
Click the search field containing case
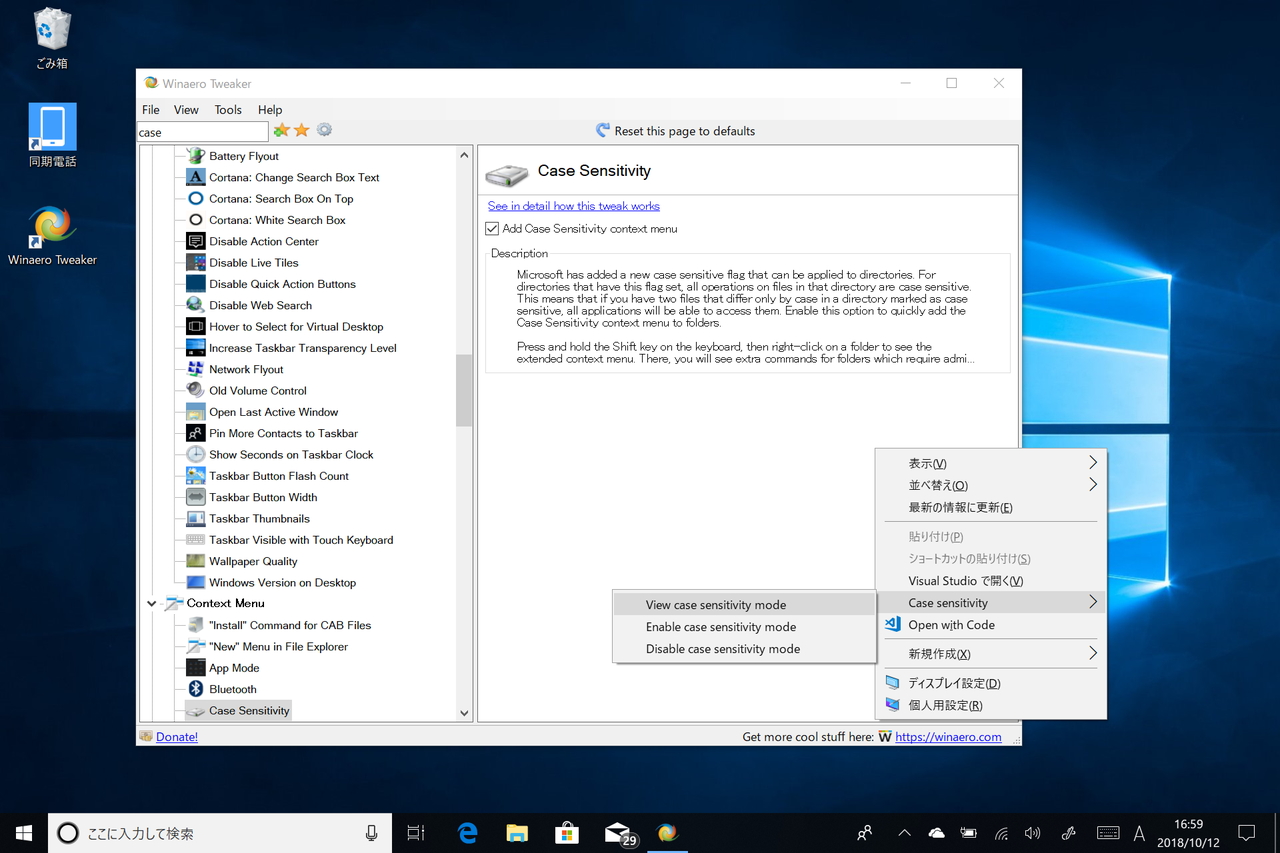[x=203, y=132]
